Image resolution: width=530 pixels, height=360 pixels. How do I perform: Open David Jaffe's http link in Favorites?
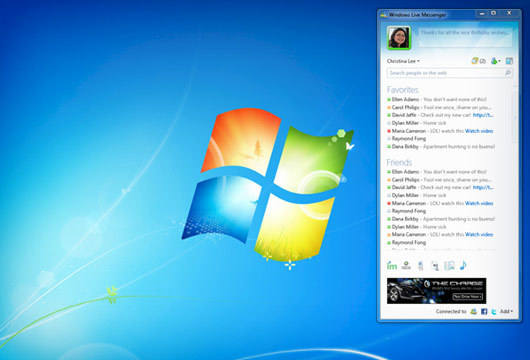(483, 115)
